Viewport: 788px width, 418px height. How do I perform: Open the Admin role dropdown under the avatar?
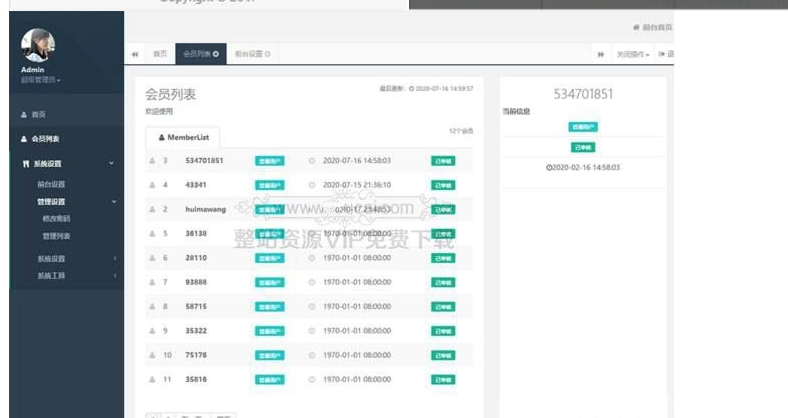coord(41,80)
